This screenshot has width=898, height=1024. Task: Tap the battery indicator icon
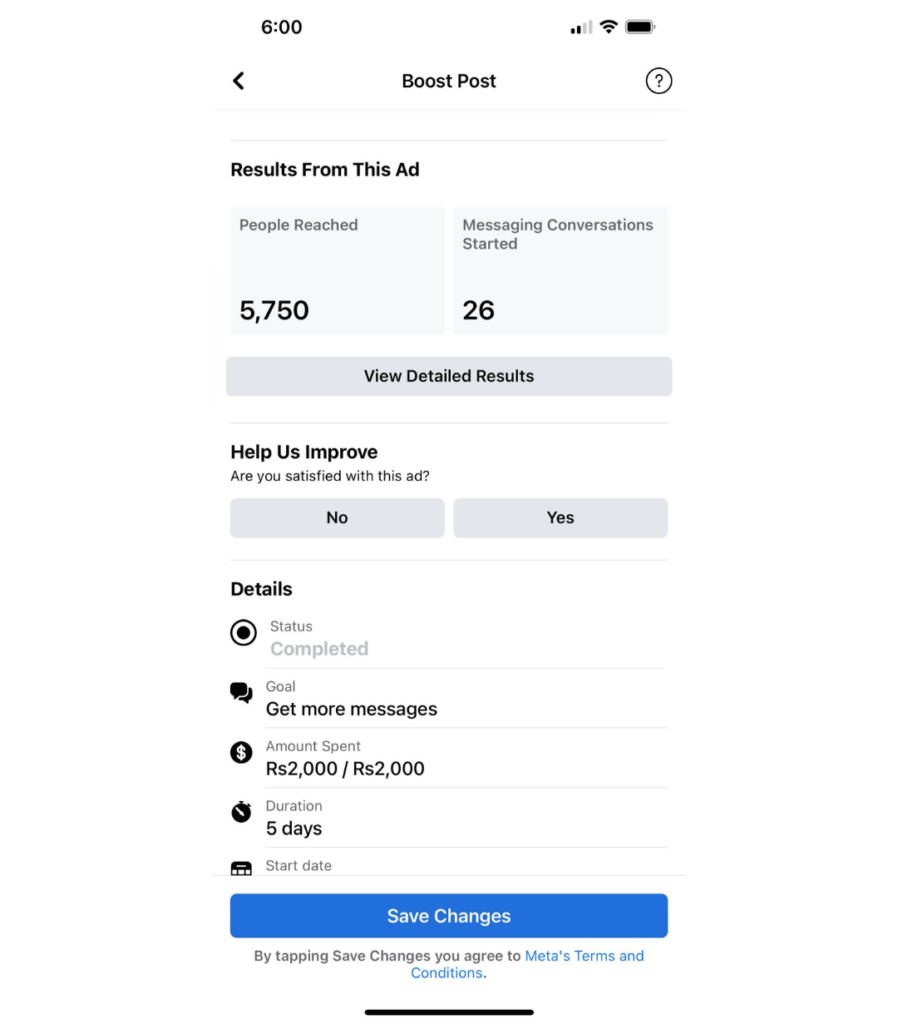click(640, 27)
